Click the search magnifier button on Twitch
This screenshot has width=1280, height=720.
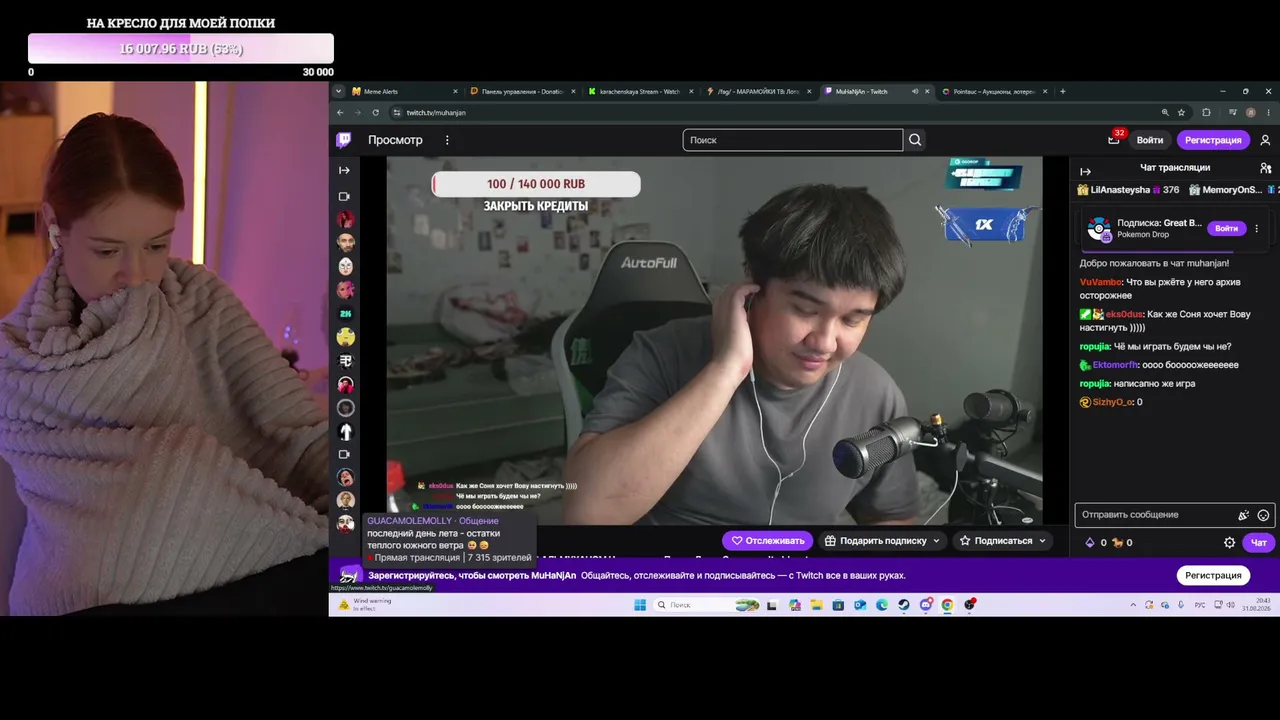click(915, 140)
